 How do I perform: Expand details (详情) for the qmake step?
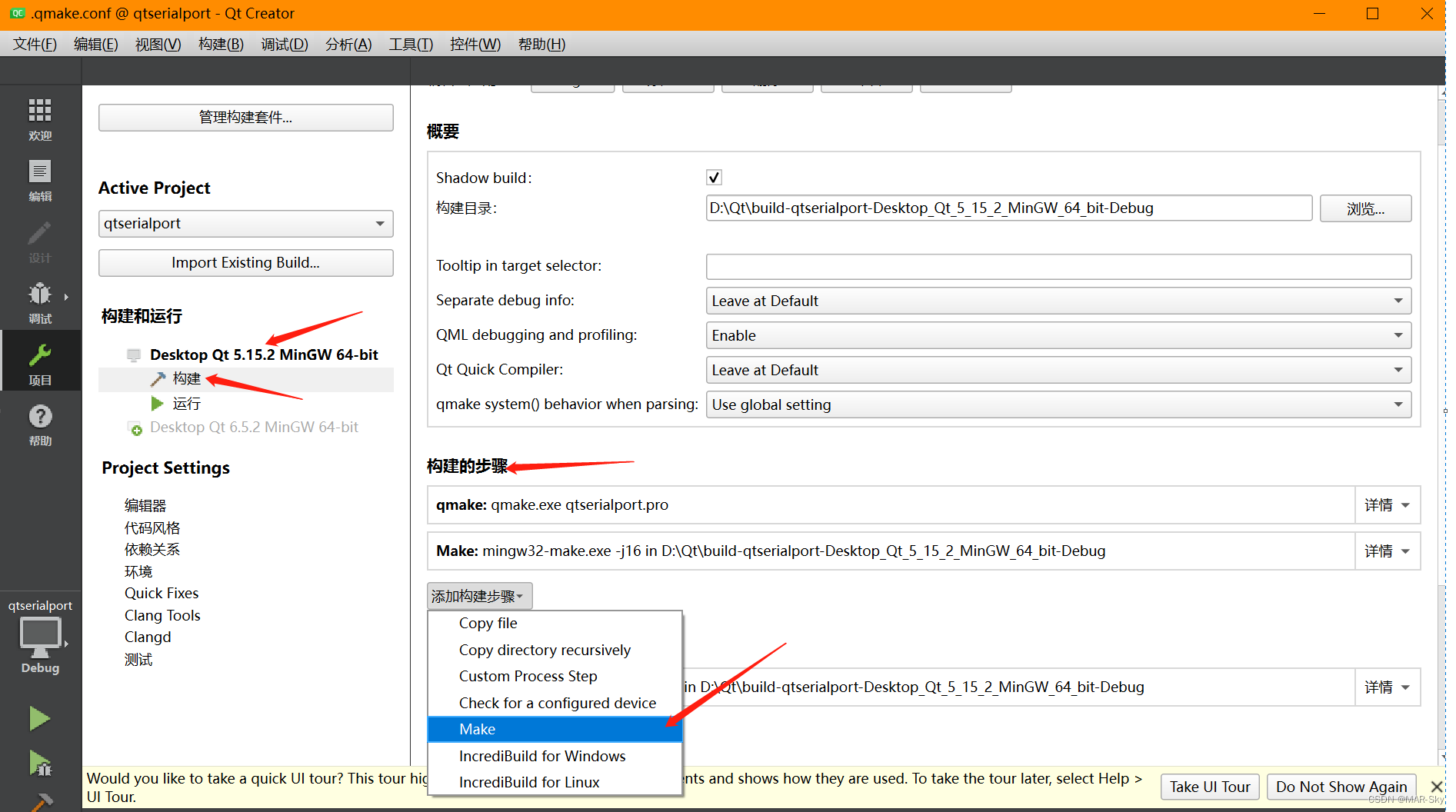point(1387,505)
